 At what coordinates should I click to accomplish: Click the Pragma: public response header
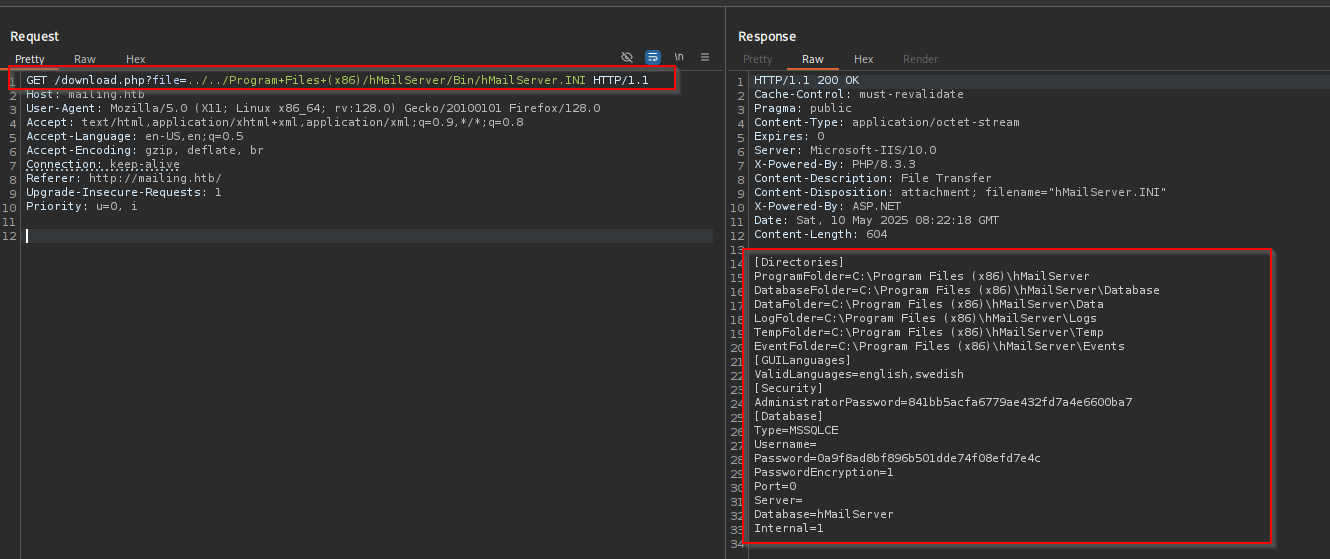click(x=803, y=108)
